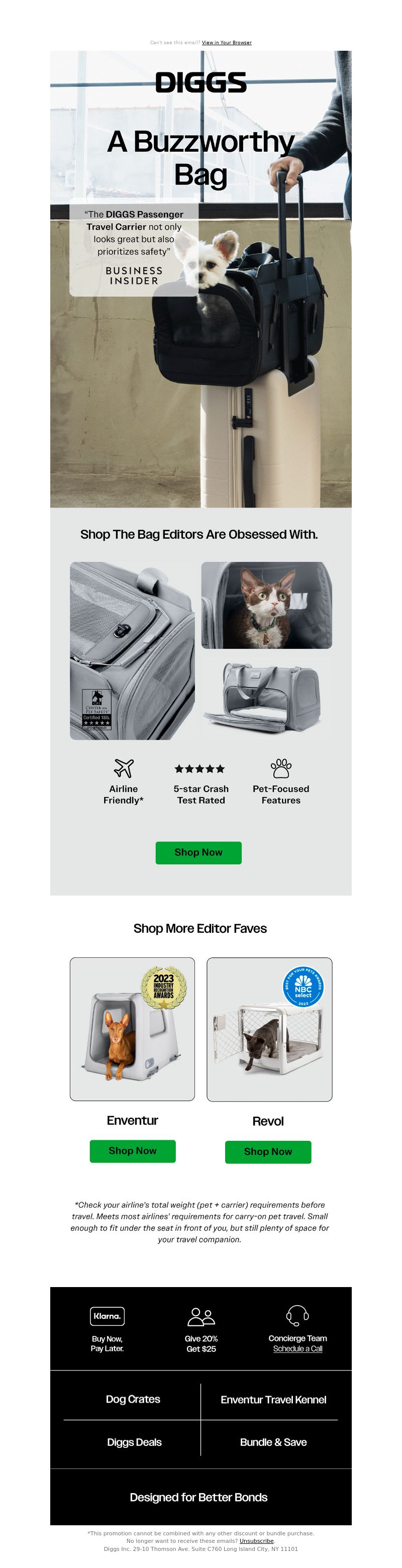The width and height of the screenshot is (402, 1568).
Task: Click the DIGGS logo in the header
Action: tap(200, 82)
